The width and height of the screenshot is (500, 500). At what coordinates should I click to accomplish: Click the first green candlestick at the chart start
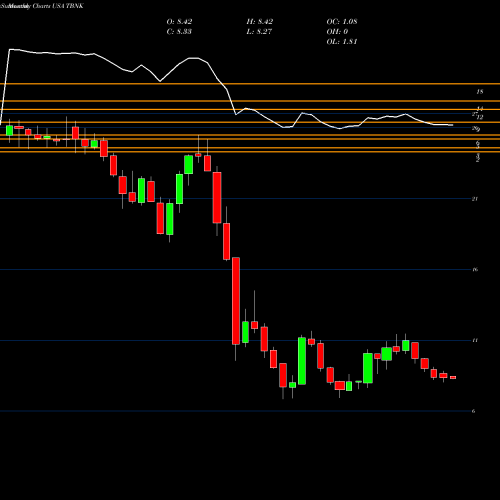pyautogui.click(x=9, y=131)
